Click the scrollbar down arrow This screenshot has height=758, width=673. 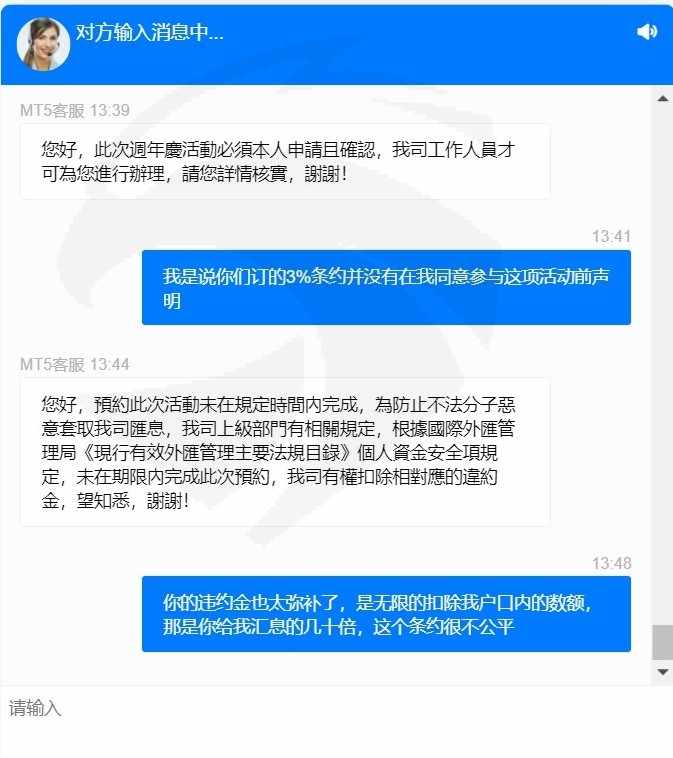pos(663,672)
